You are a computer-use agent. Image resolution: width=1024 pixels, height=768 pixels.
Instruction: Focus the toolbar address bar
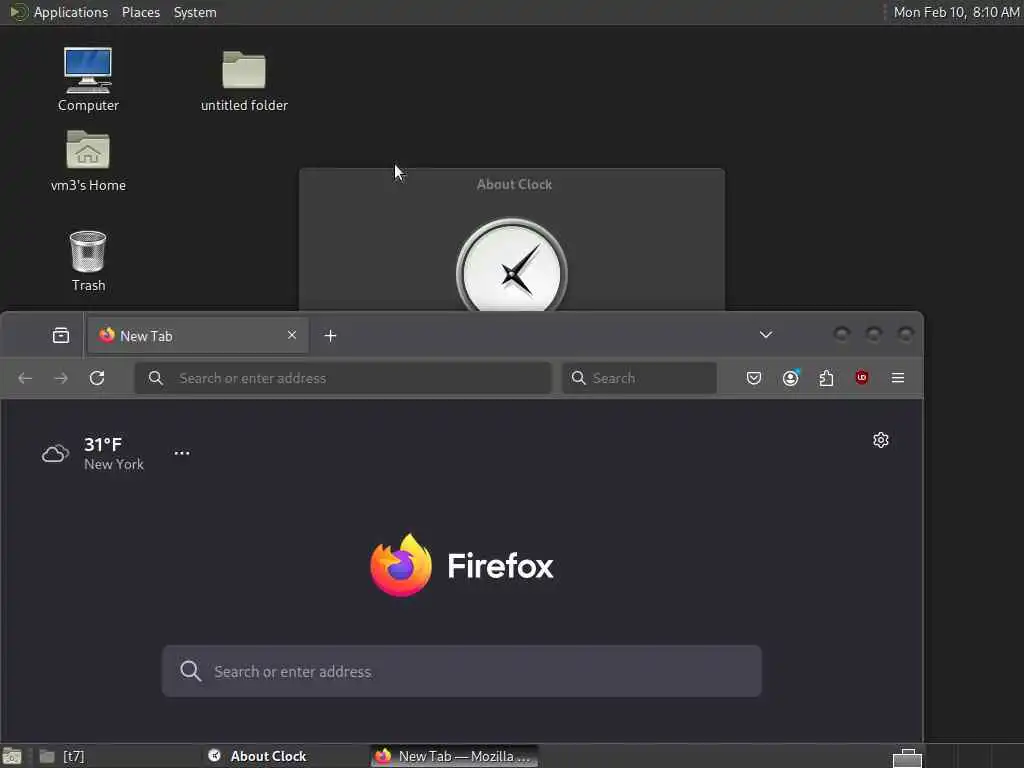tap(343, 378)
